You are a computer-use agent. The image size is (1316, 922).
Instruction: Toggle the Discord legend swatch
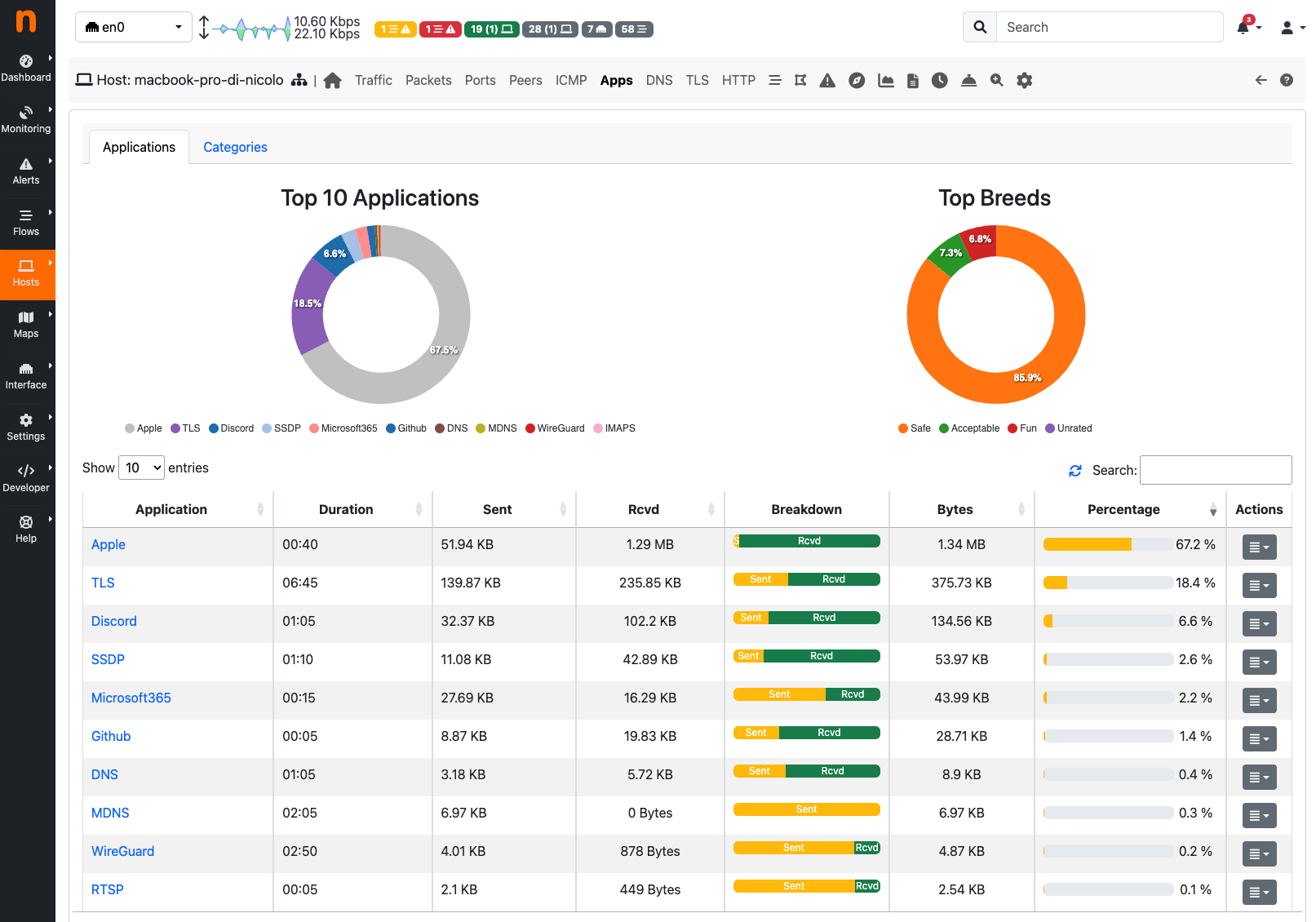click(x=213, y=428)
